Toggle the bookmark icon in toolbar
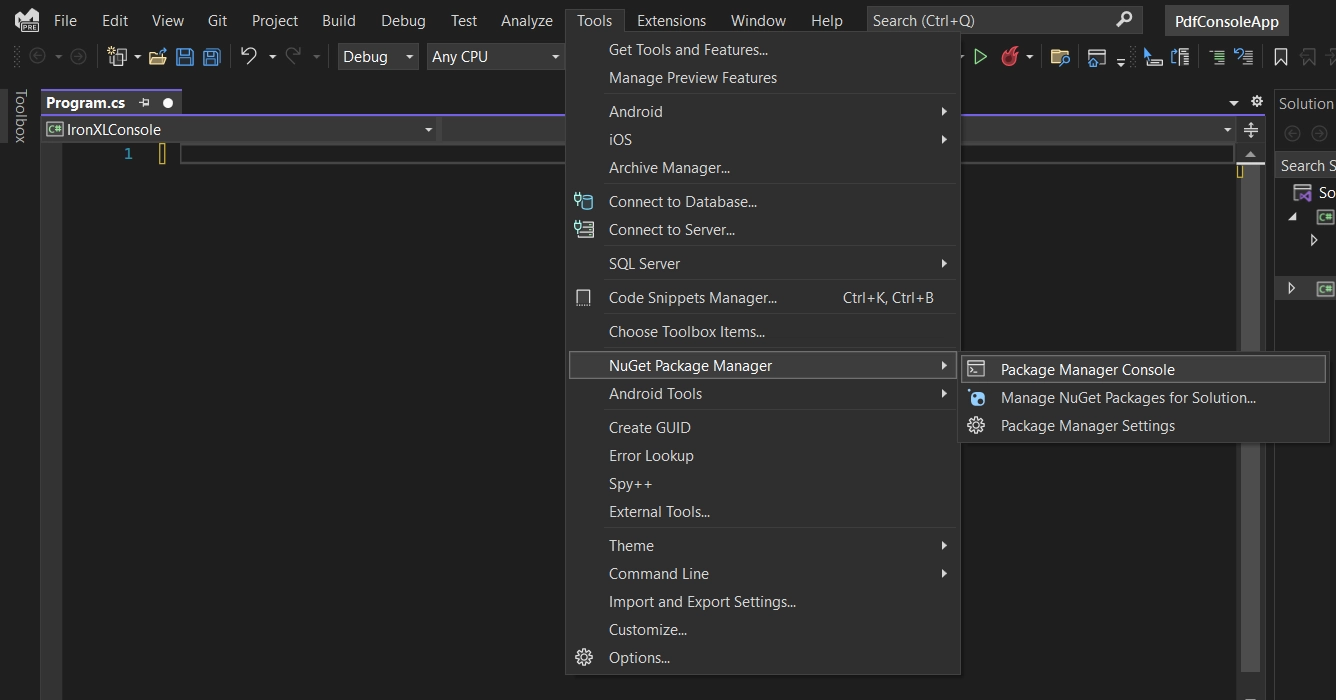This screenshot has width=1336, height=700. [x=1280, y=57]
